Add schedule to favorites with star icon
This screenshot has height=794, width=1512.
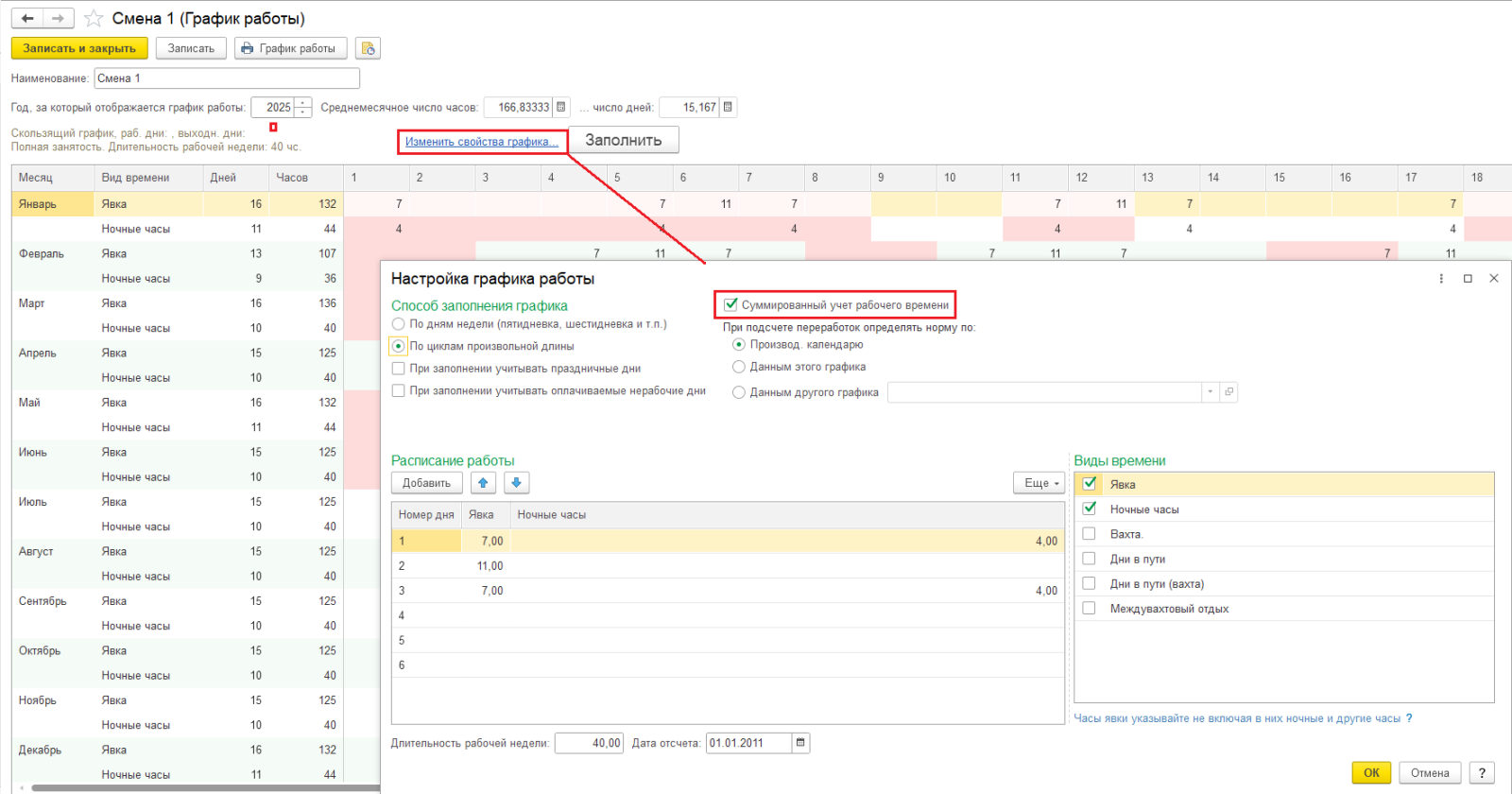tap(94, 18)
